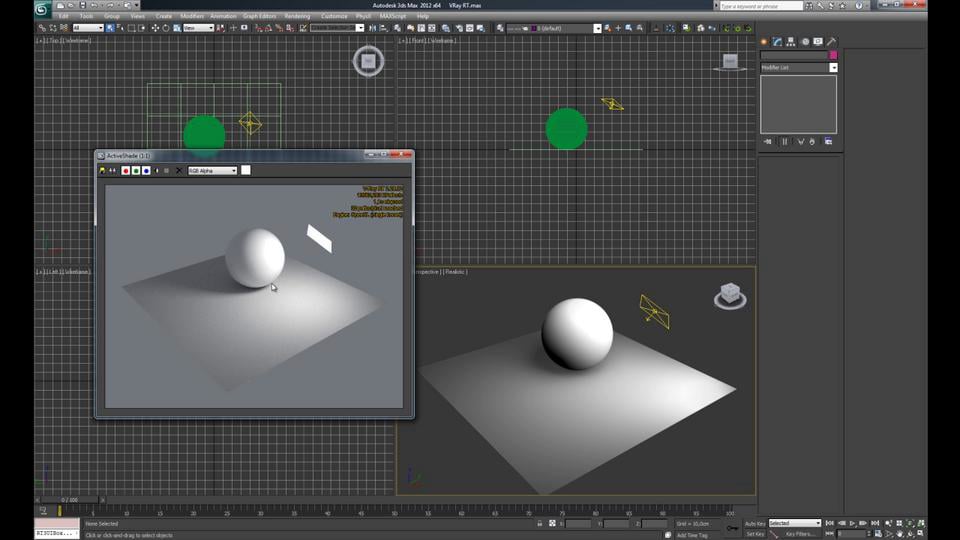The height and width of the screenshot is (540, 960).
Task: Activate the Select Object tool
Action: coord(110,28)
